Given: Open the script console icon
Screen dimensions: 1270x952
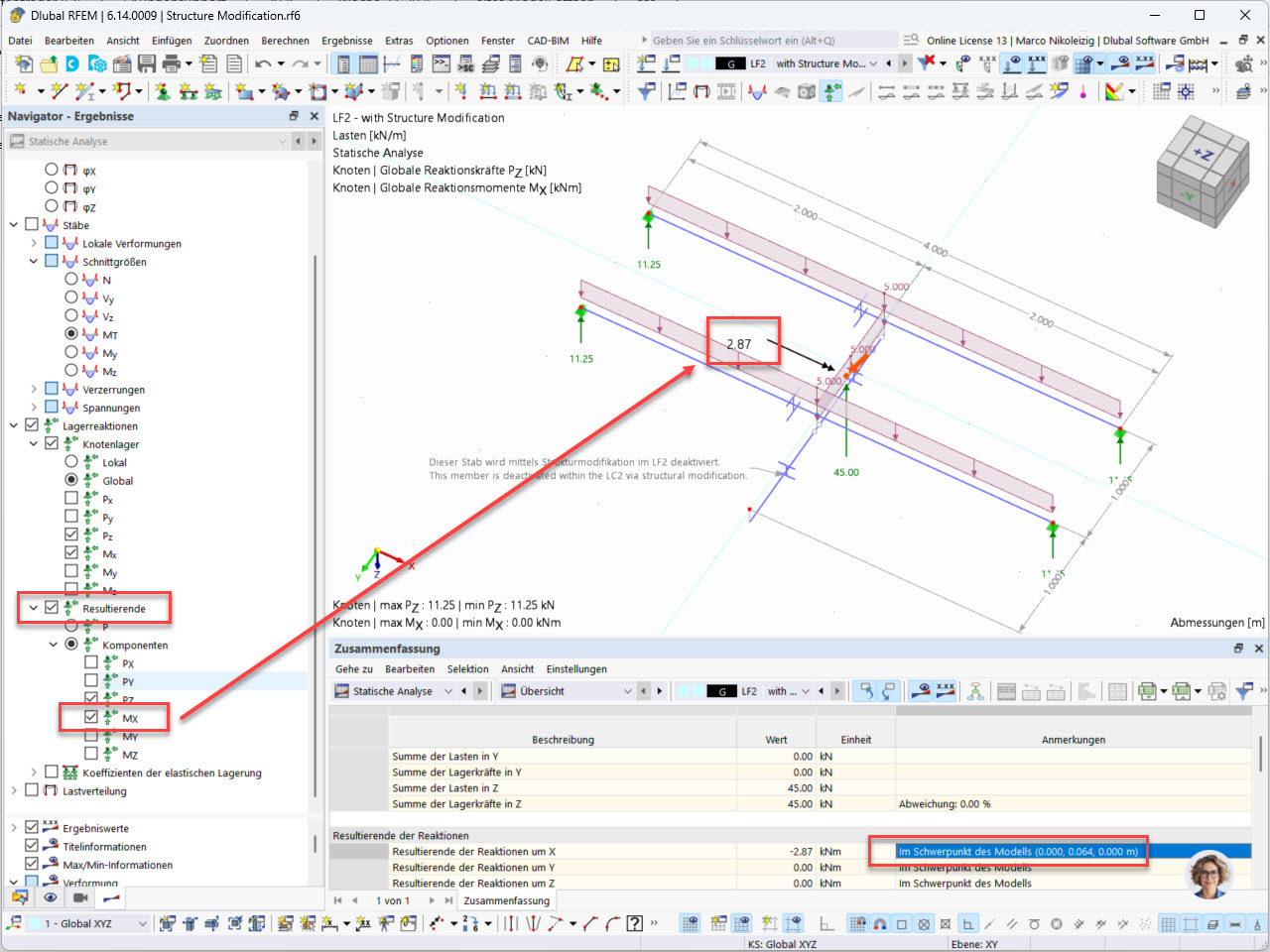Looking at the screenshot, I should tap(442, 63).
